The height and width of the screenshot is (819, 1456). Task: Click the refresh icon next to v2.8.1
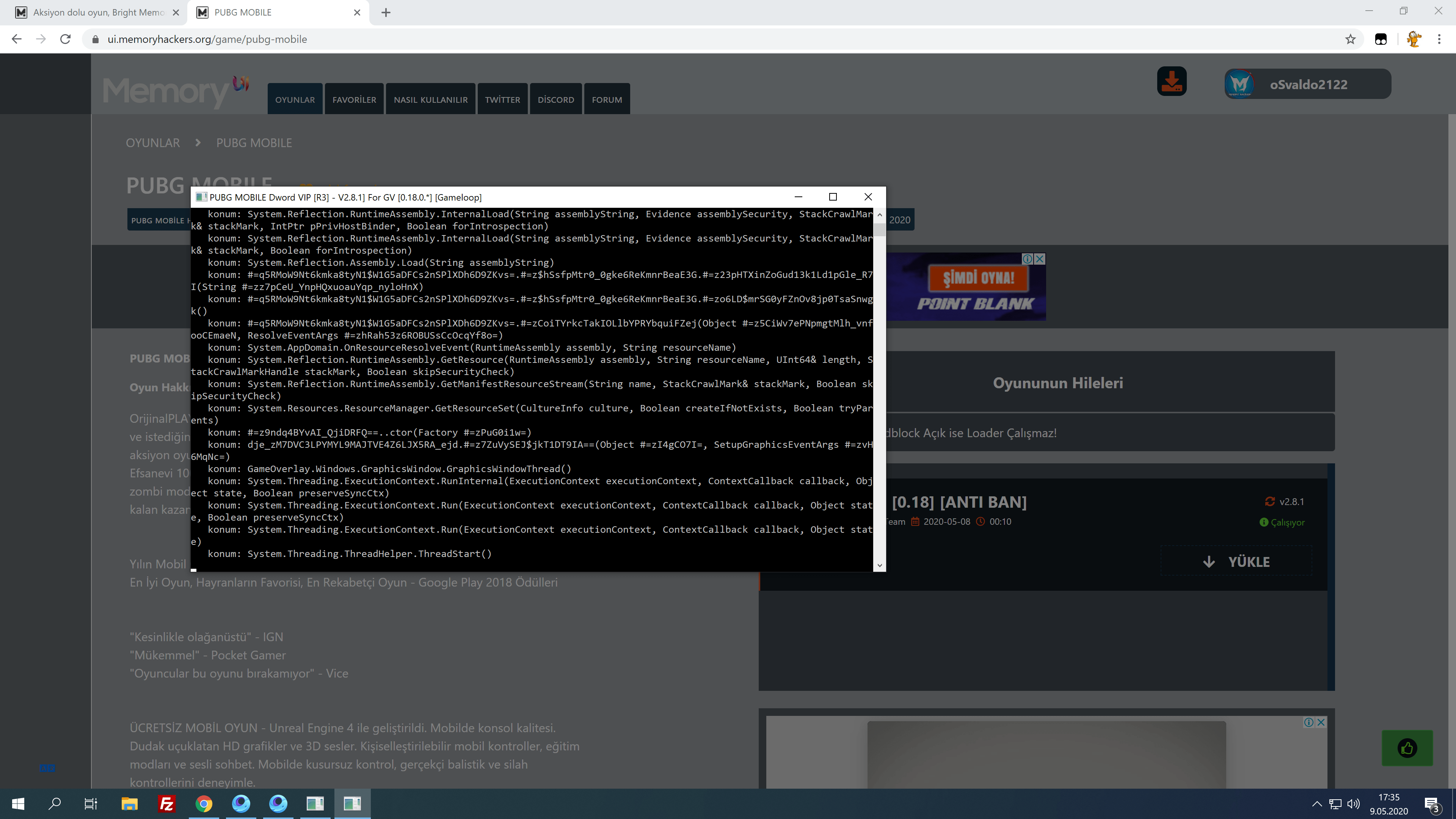pyautogui.click(x=1269, y=501)
